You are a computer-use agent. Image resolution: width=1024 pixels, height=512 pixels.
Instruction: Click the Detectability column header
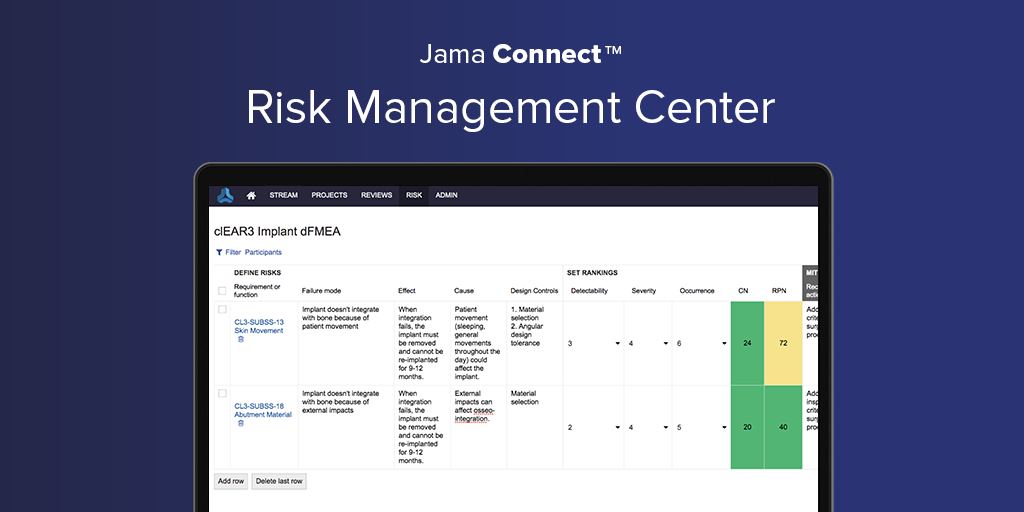click(x=589, y=291)
